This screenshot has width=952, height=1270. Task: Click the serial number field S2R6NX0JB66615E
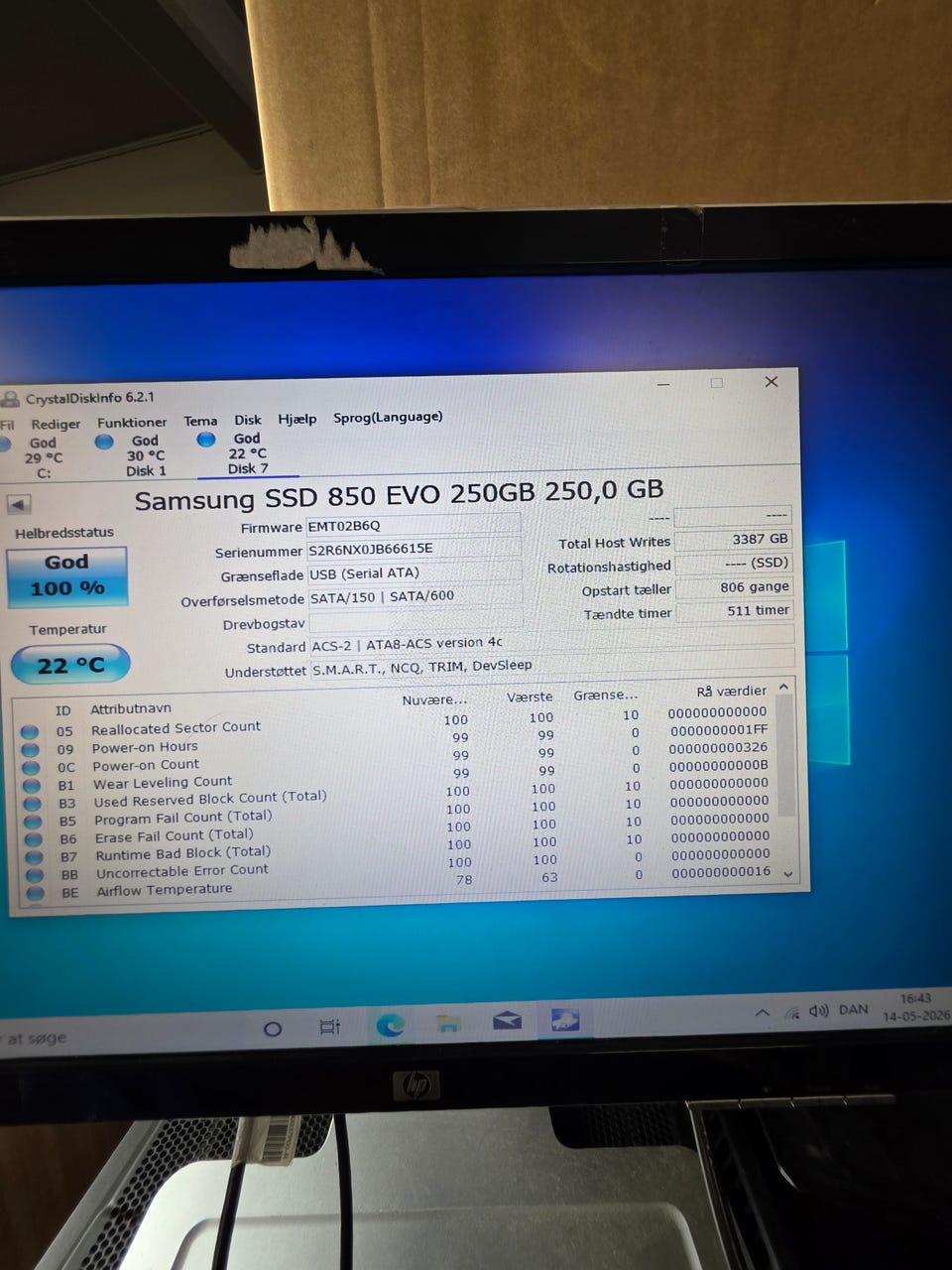click(x=414, y=549)
